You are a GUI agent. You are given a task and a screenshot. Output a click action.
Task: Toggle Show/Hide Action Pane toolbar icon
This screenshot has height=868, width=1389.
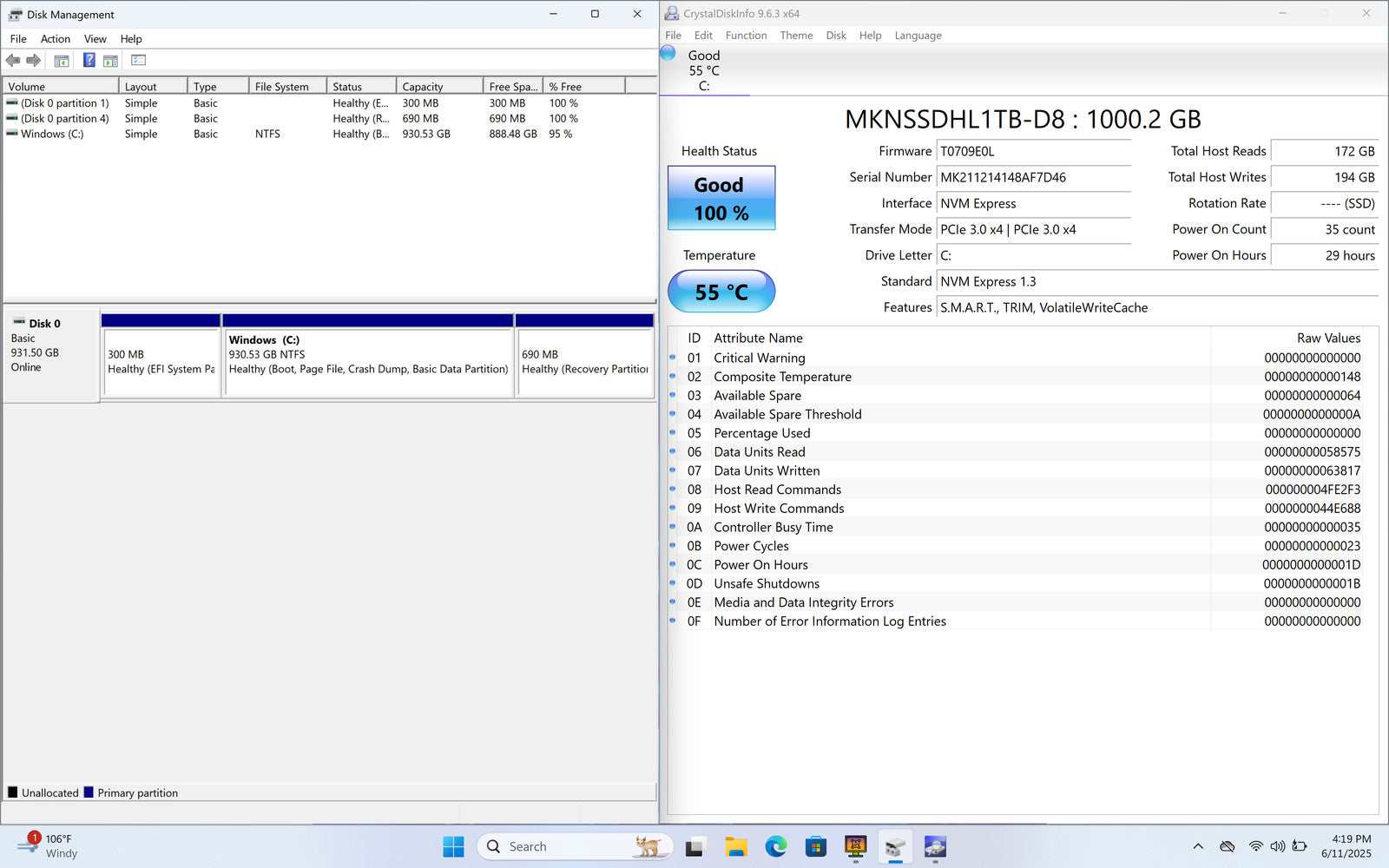[x=110, y=61]
